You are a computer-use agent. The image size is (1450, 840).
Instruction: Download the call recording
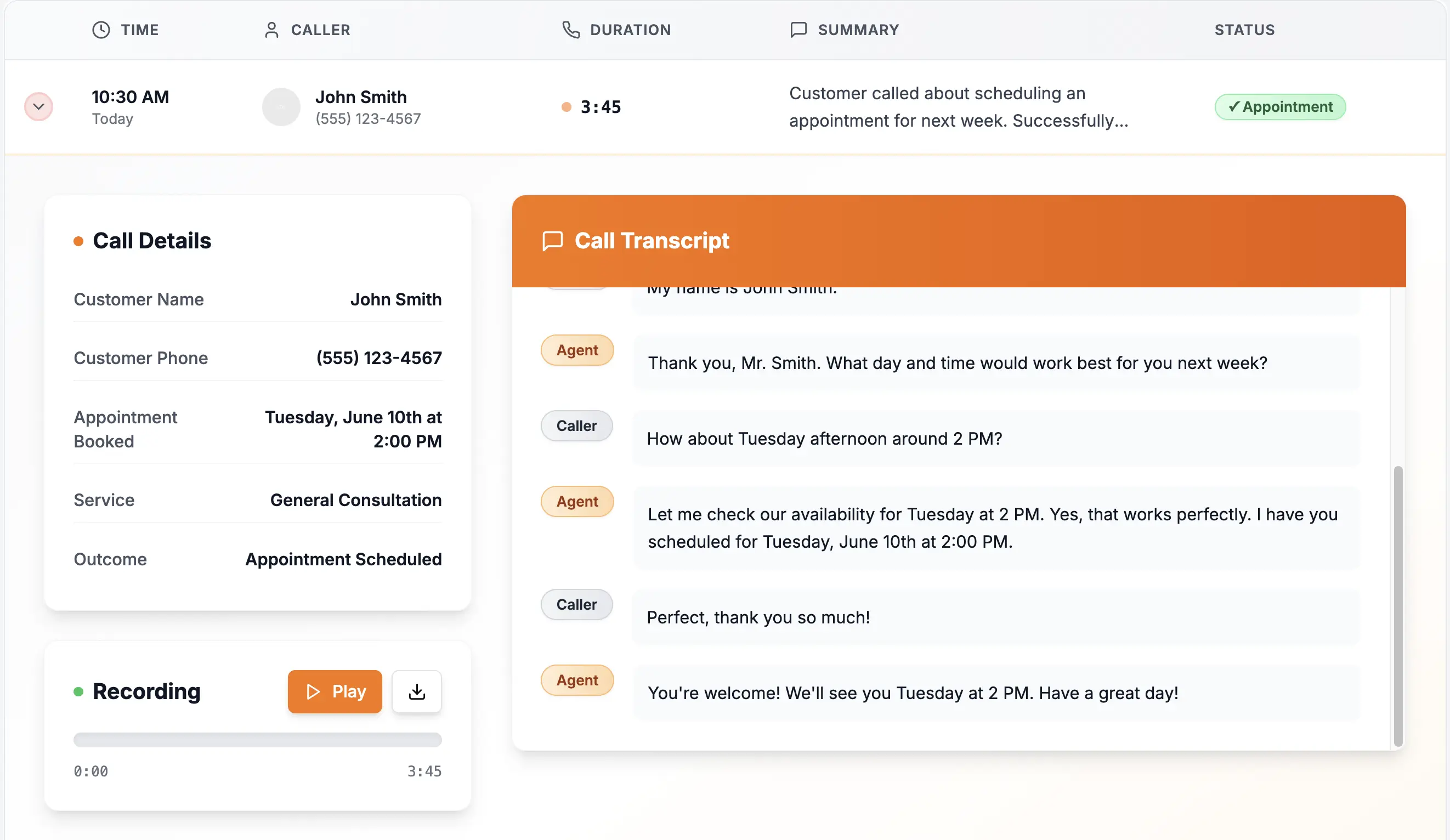pos(417,691)
